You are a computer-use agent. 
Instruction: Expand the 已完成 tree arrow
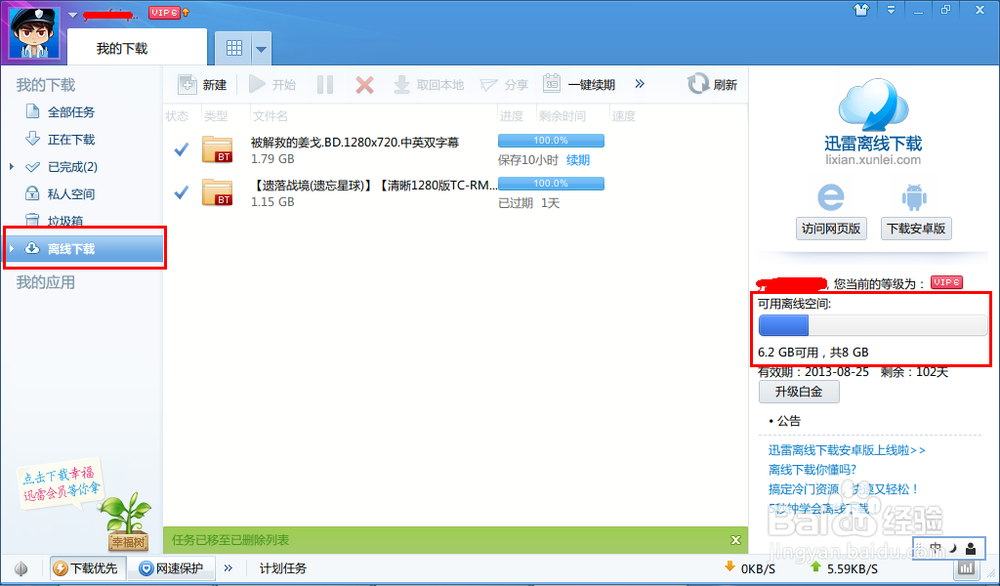11,166
